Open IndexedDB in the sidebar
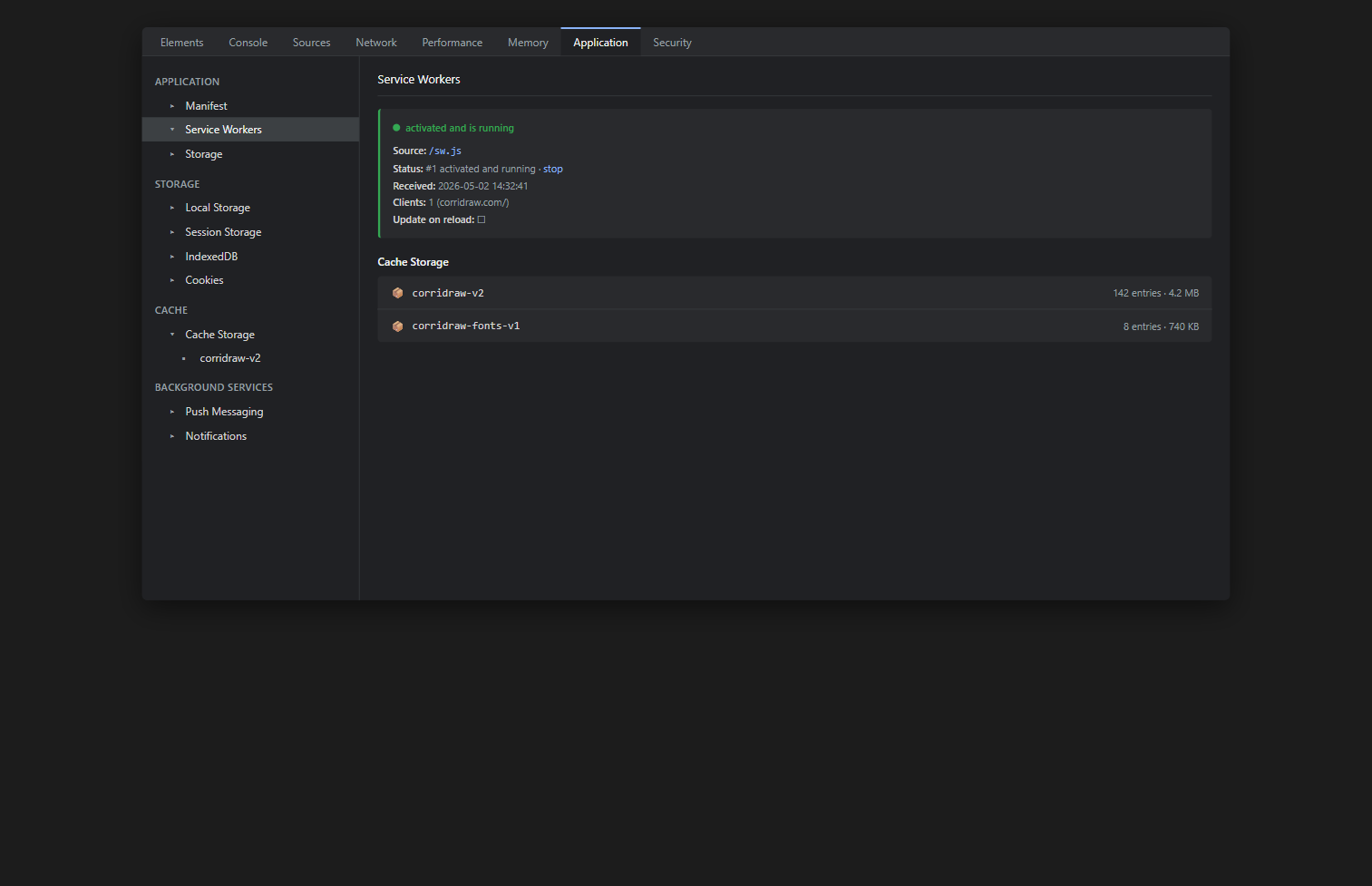This screenshot has height=886, width=1372. [250, 257]
